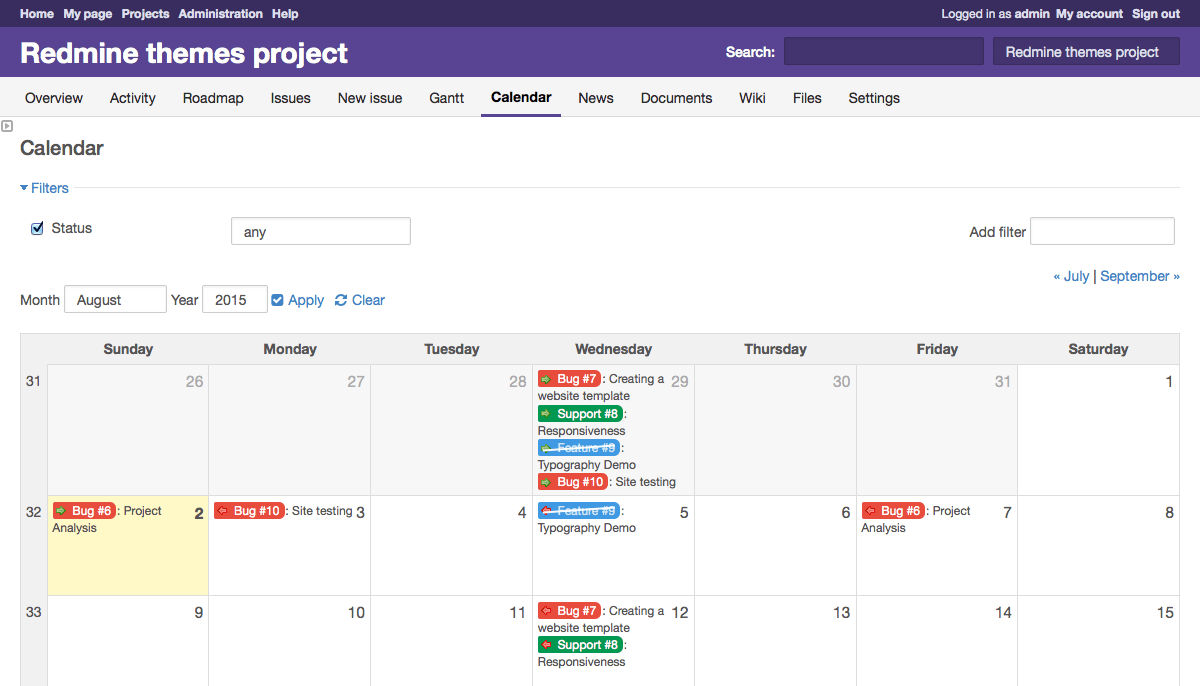Screen dimensions: 1200x686
Task: Click the arrow icon on the Bug #6 badge on August 2
Action: coord(59,510)
